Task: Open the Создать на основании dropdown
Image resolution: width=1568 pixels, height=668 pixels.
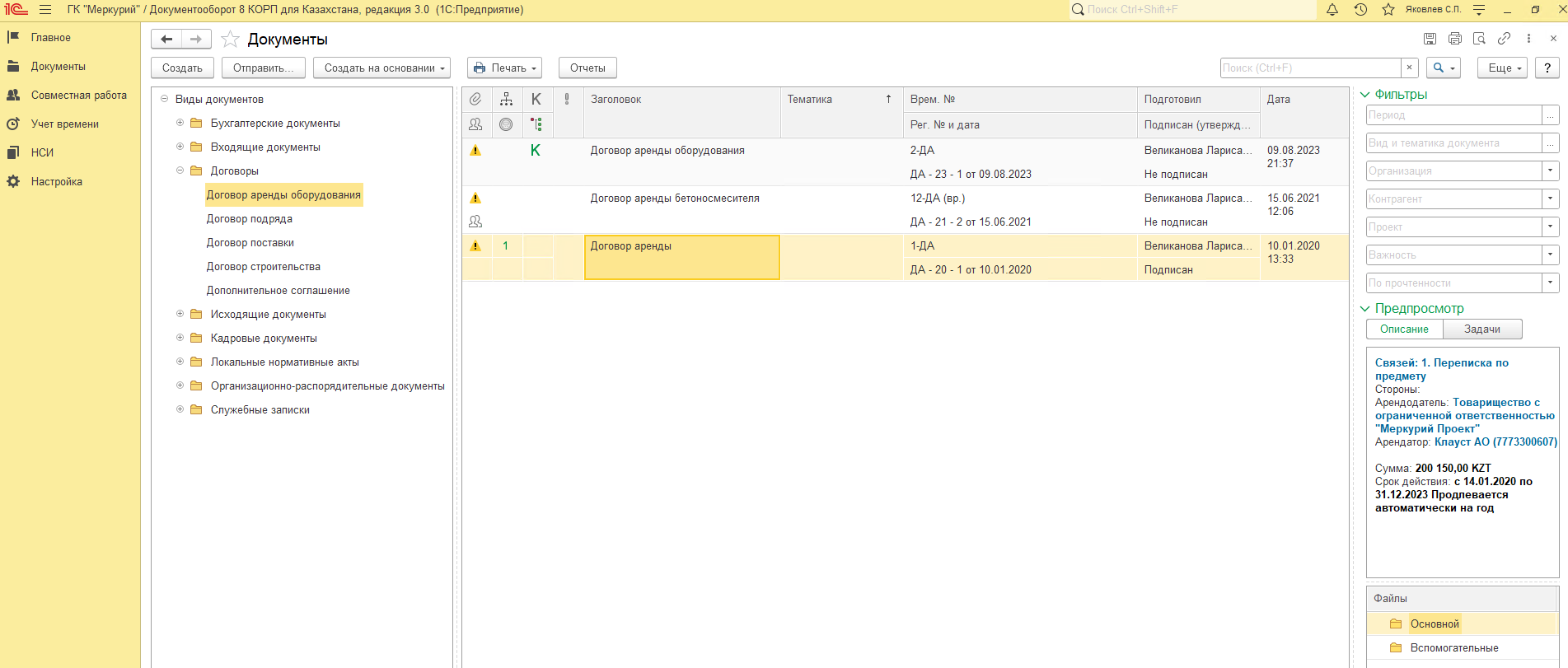Action: pos(381,68)
